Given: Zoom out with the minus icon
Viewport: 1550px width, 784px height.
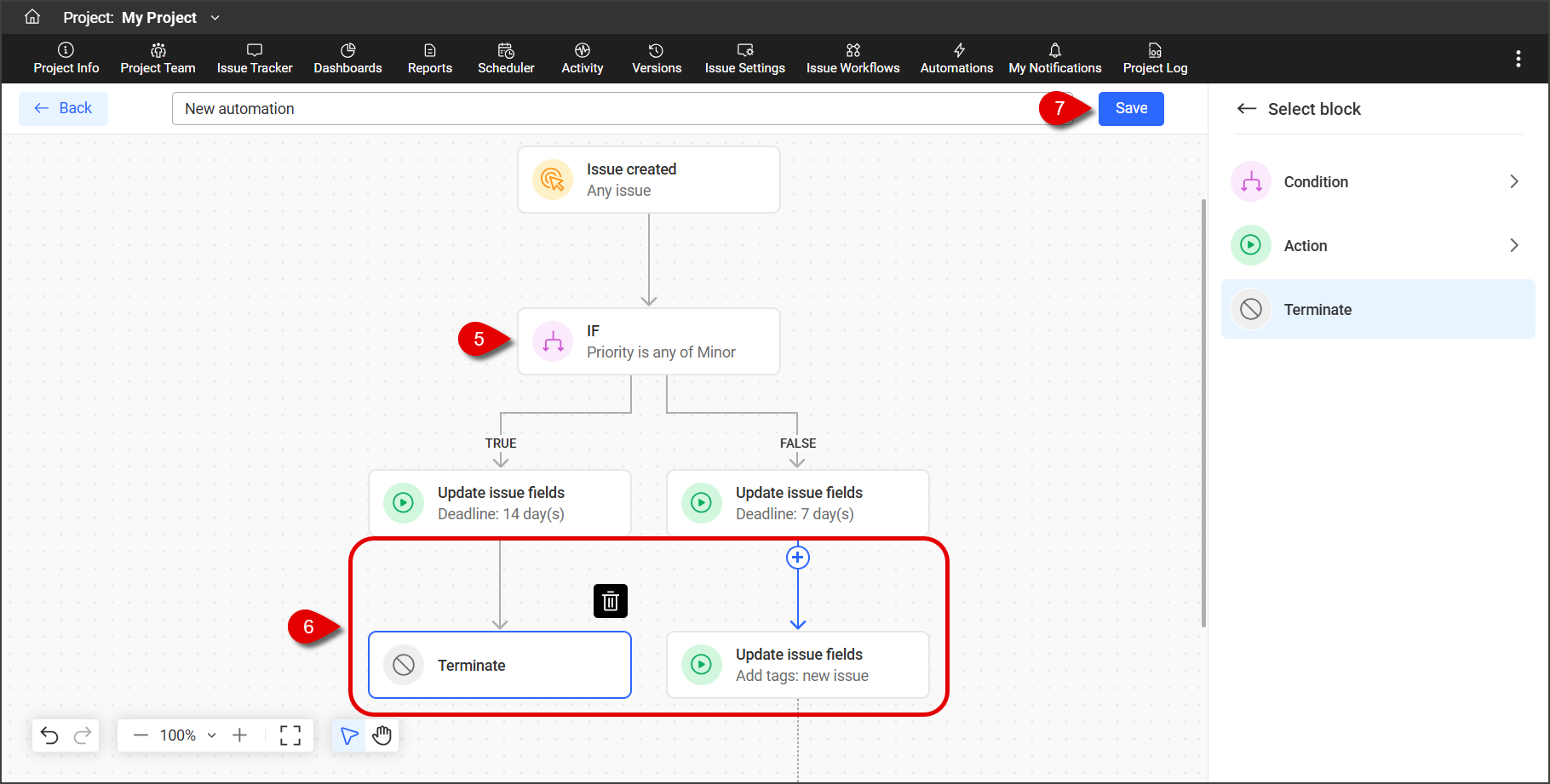Looking at the screenshot, I should click(x=141, y=735).
